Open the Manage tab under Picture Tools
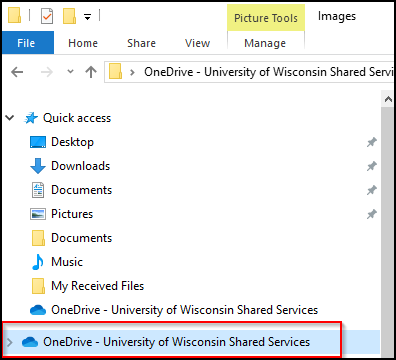396x360 pixels. 265,43
